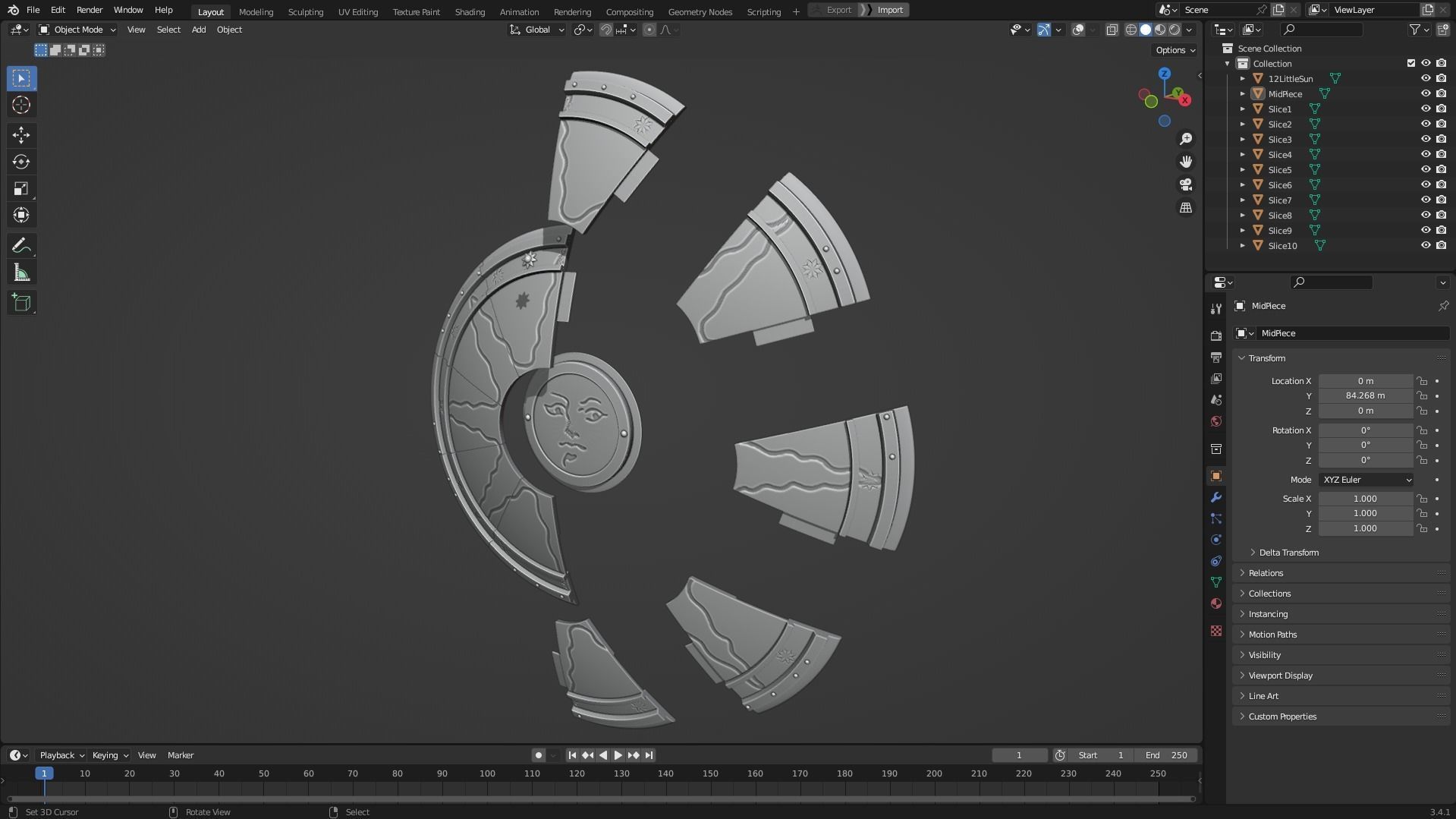Screen dimensions: 1456x819
Task: Expand the Delta Transform panel
Action: pyautogui.click(x=1288, y=553)
